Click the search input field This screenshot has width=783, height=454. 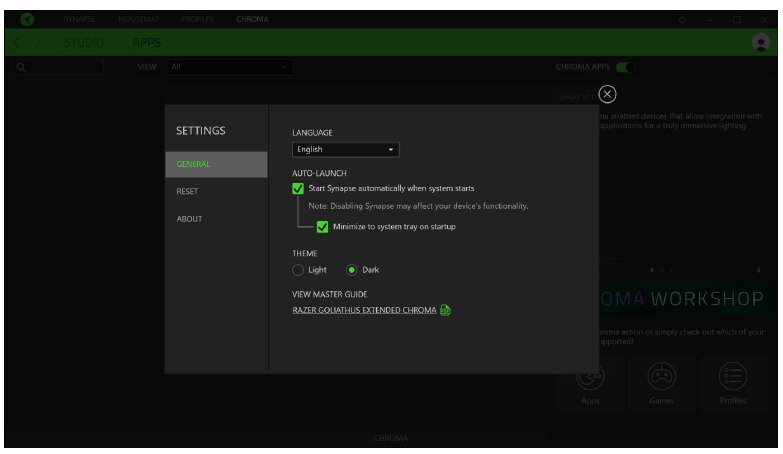tap(58, 67)
